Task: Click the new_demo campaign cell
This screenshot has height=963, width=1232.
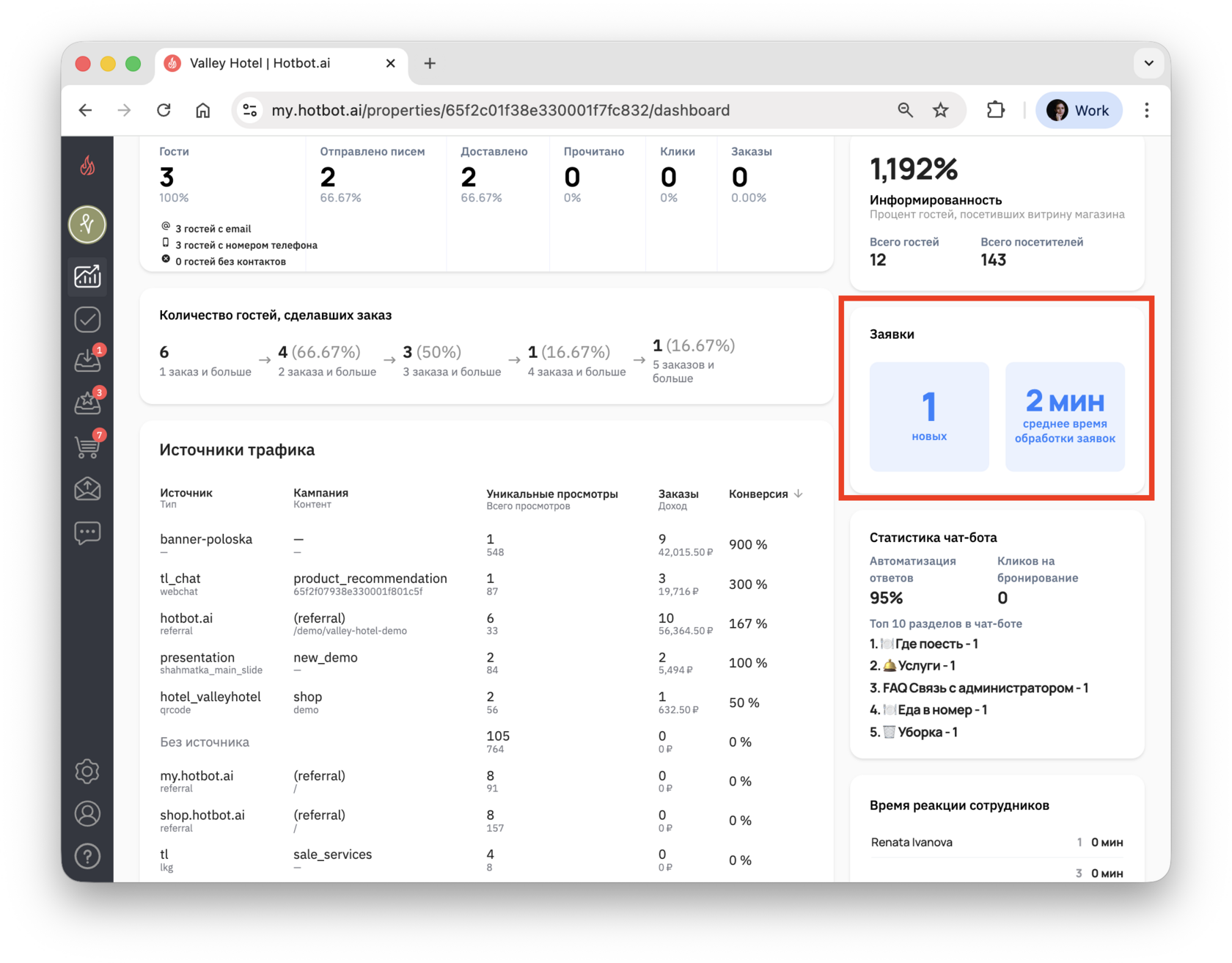Action: click(x=326, y=657)
